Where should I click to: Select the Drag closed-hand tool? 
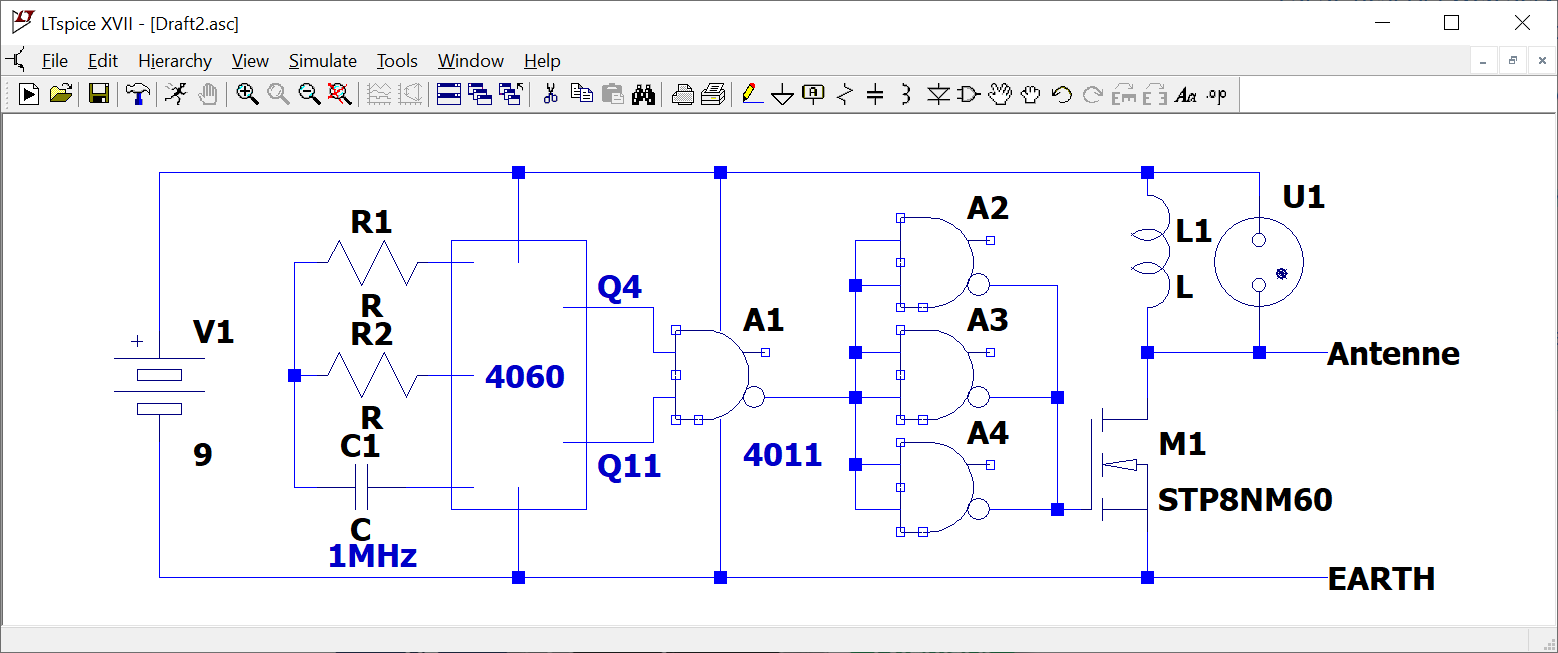pyautogui.click(x=1030, y=94)
